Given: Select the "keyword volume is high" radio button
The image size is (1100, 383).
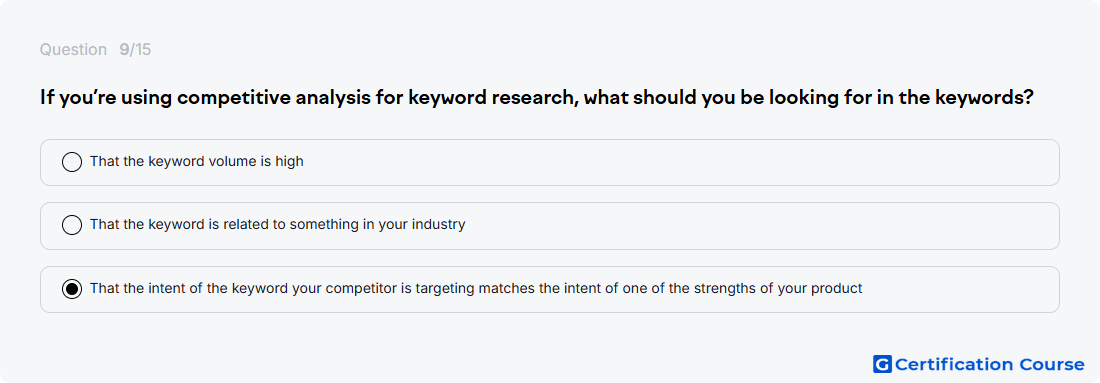Looking at the screenshot, I should point(72,162).
